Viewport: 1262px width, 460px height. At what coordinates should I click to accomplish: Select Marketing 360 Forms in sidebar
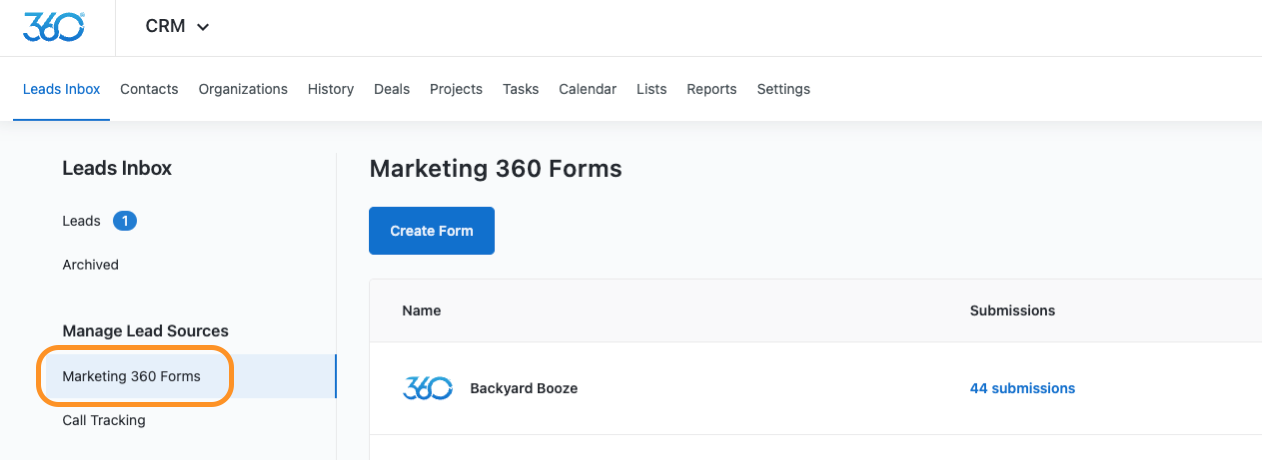pyautogui.click(x=132, y=376)
